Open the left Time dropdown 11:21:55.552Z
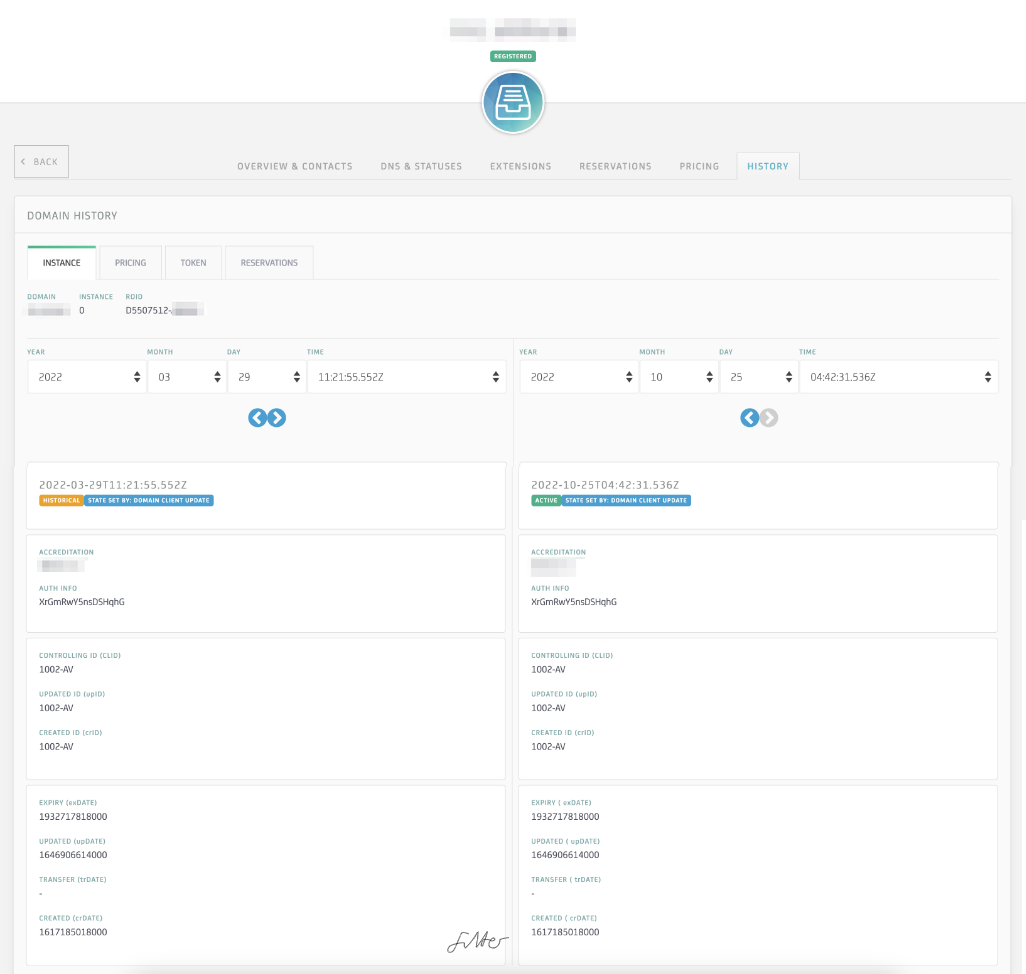This screenshot has width=1026, height=974. click(407, 377)
